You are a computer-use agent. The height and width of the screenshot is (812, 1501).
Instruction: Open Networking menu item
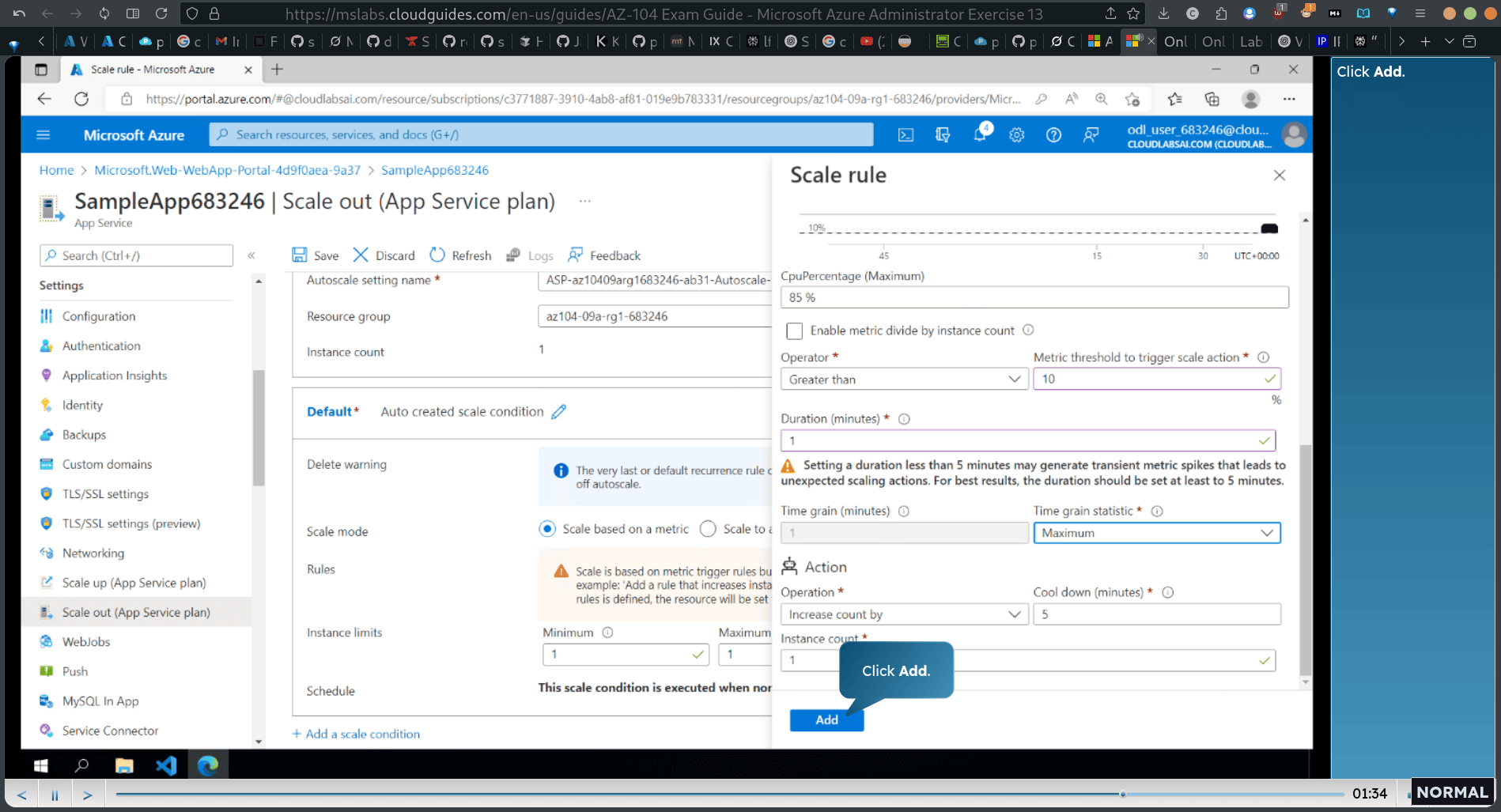[x=93, y=553]
